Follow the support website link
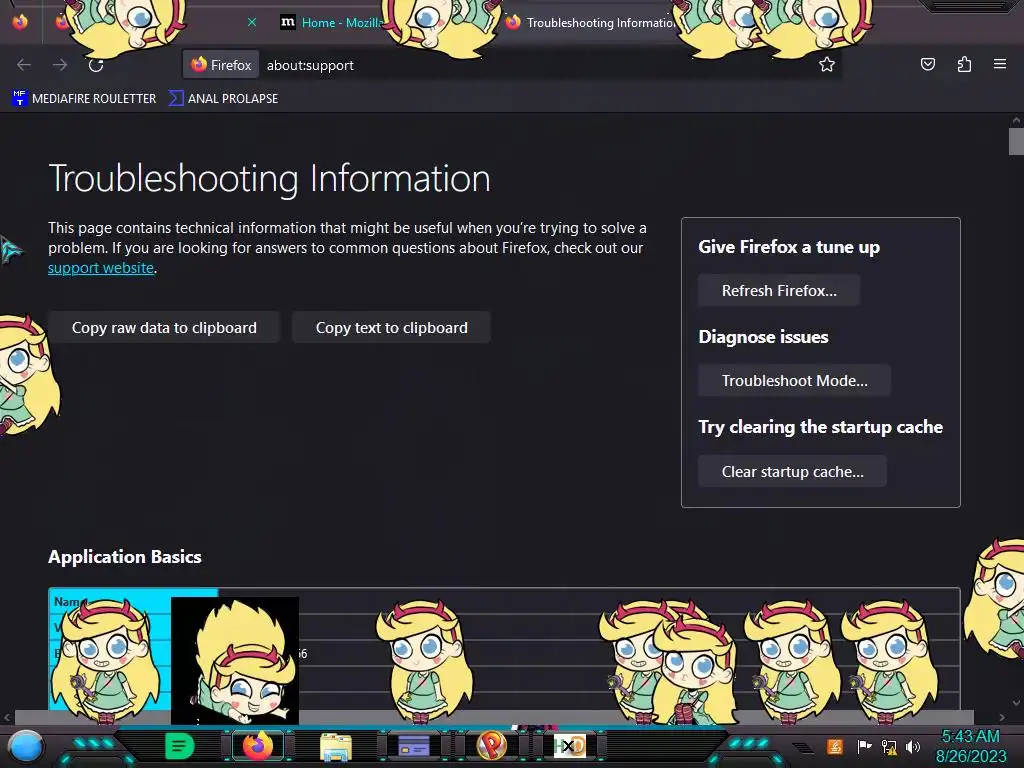 101,268
